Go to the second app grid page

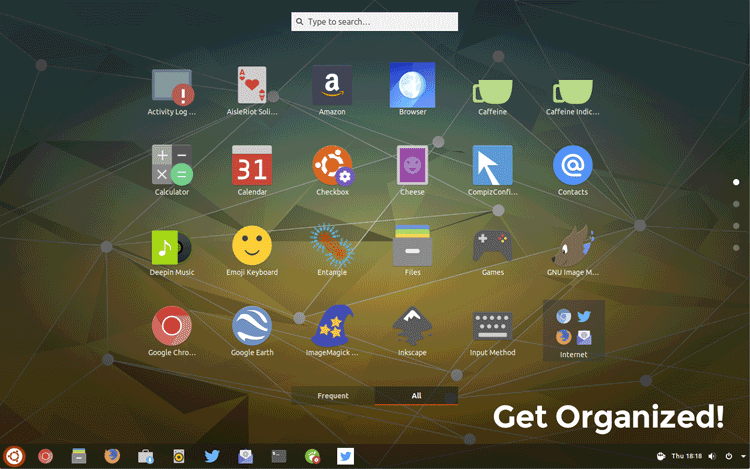[x=736, y=204]
